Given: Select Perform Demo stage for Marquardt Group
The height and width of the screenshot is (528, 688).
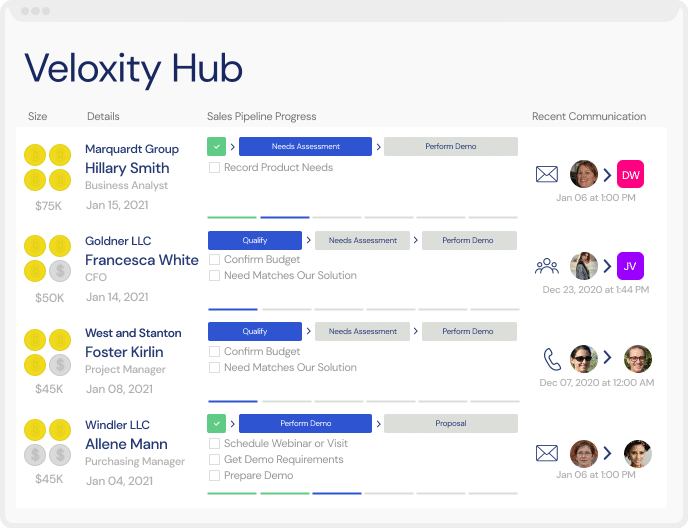Looking at the screenshot, I should [451, 147].
